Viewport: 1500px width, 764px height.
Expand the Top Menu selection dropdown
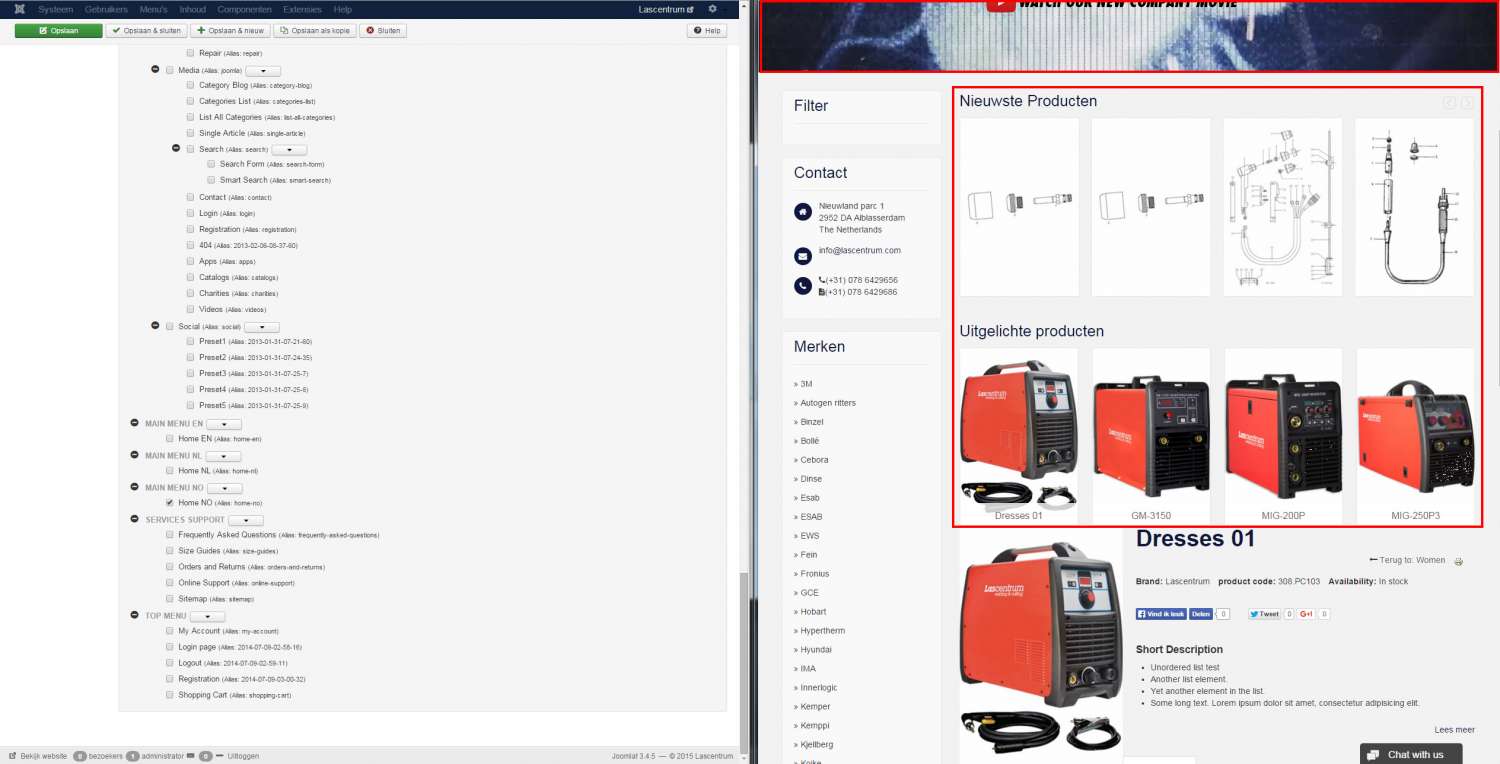coord(207,616)
